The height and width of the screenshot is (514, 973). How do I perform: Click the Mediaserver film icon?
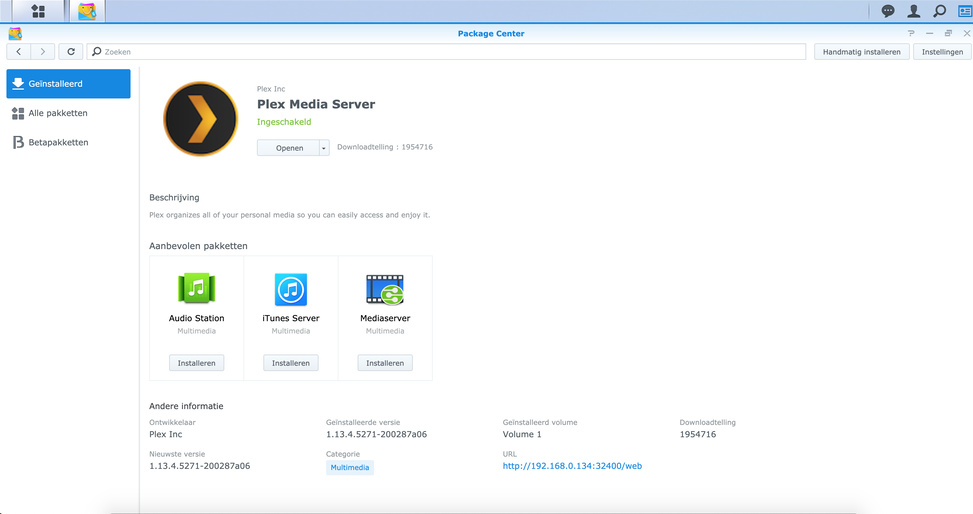(385, 289)
